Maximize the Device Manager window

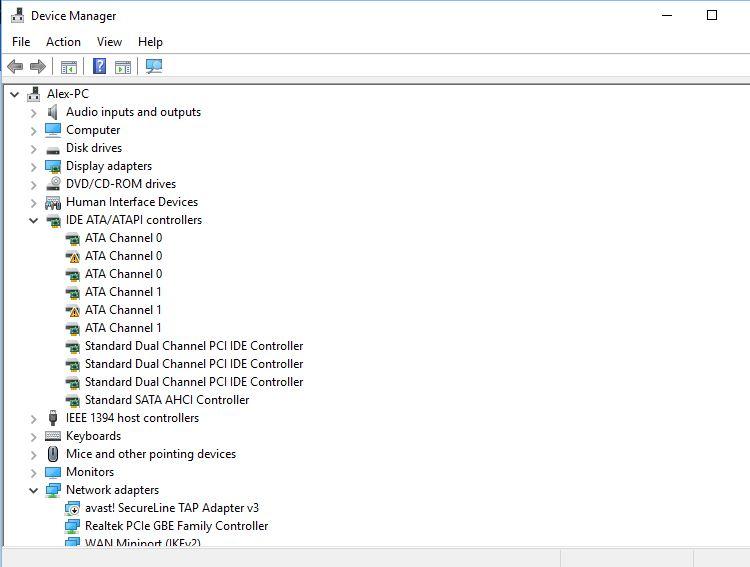712,15
